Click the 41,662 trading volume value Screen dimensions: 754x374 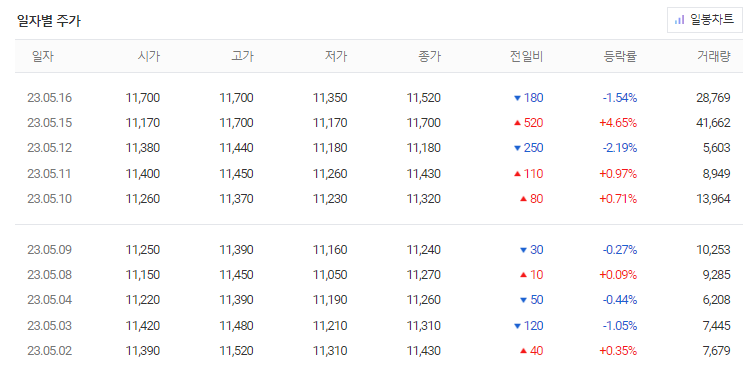click(x=713, y=123)
